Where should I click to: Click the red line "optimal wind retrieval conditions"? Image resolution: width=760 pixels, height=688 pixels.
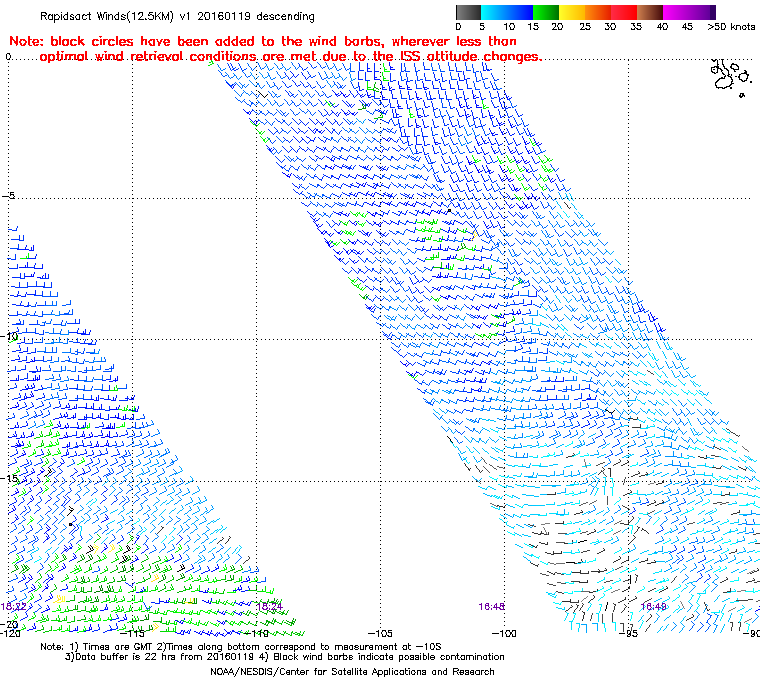coord(290,57)
